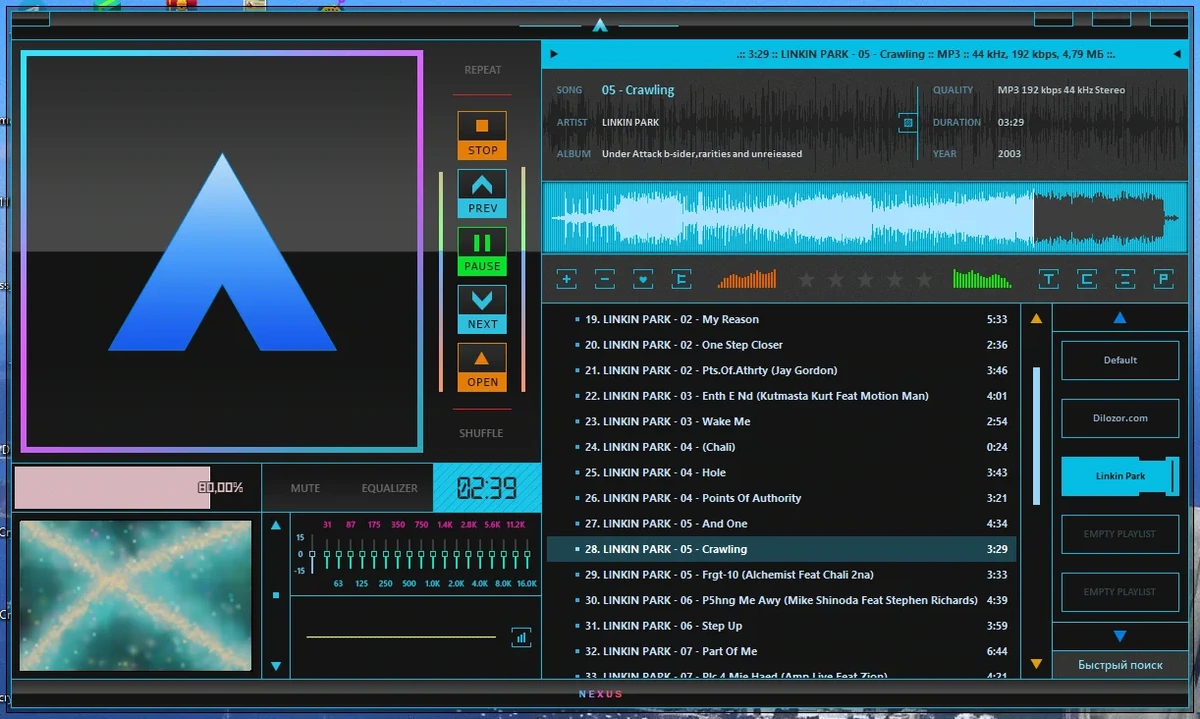Image resolution: width=1200 pixels, height=719 pixels.
Task: Click the NEXUS label at the bottom
Action: (600, 694)
